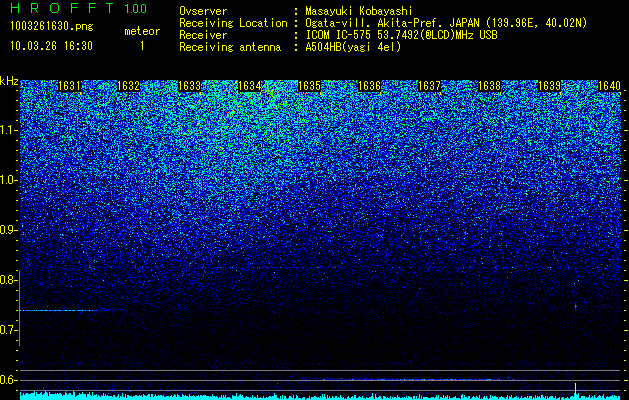Click the A504HB(yagi 4el) antenna text
The height and width of the screenshot is (400, 629).
pos(353,47)
